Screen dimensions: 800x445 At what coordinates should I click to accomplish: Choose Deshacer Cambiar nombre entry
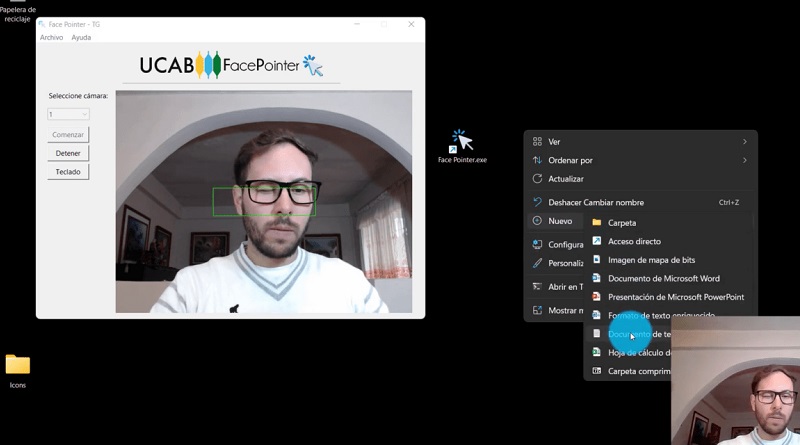pyautogui.click(x=640, y=202)
